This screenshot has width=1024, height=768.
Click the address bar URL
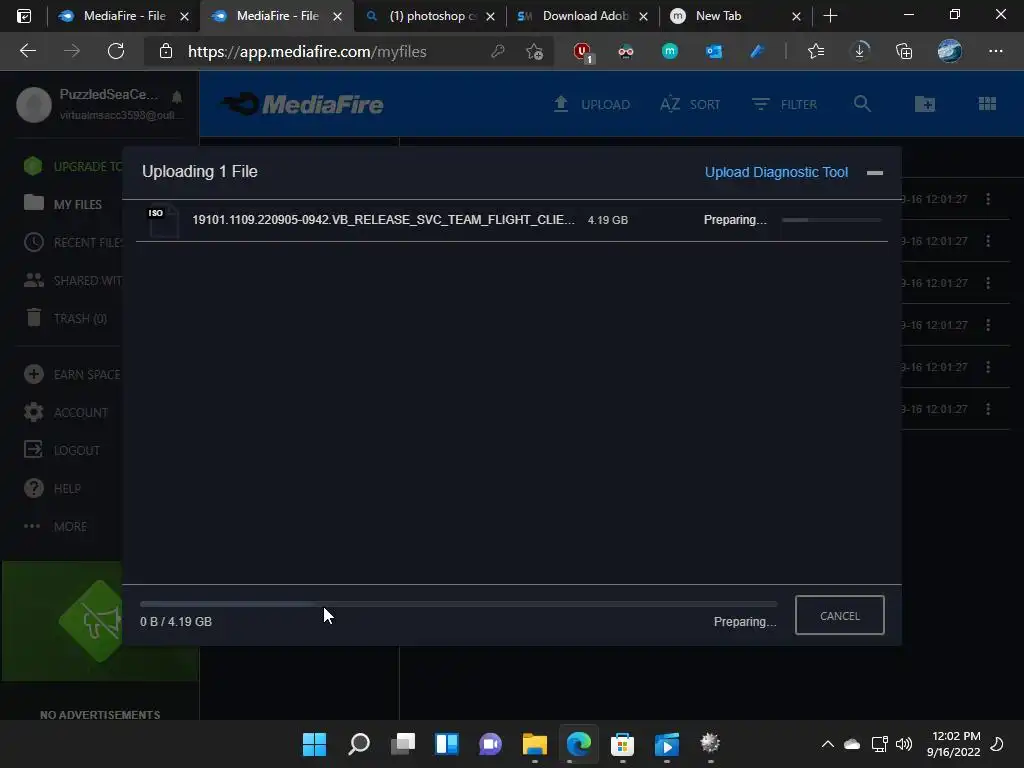307,52
